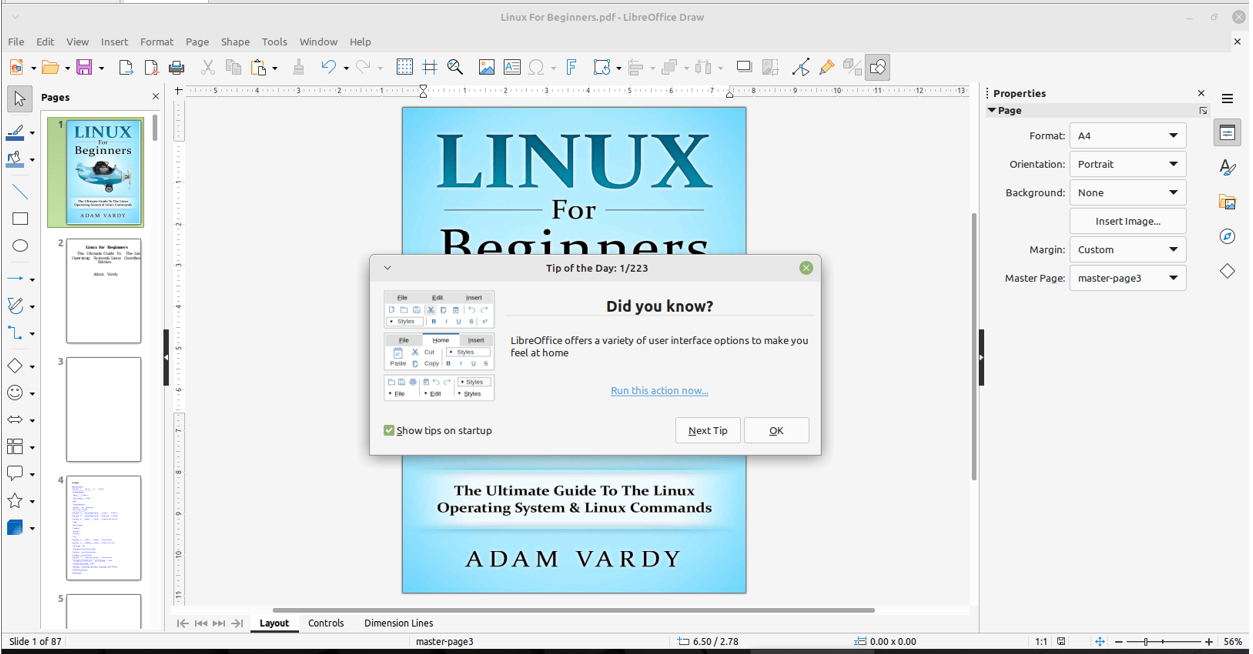Open the sidebar Shapes deck icon
This screenshot has height=654, width=1253.
coord(1227,271)
